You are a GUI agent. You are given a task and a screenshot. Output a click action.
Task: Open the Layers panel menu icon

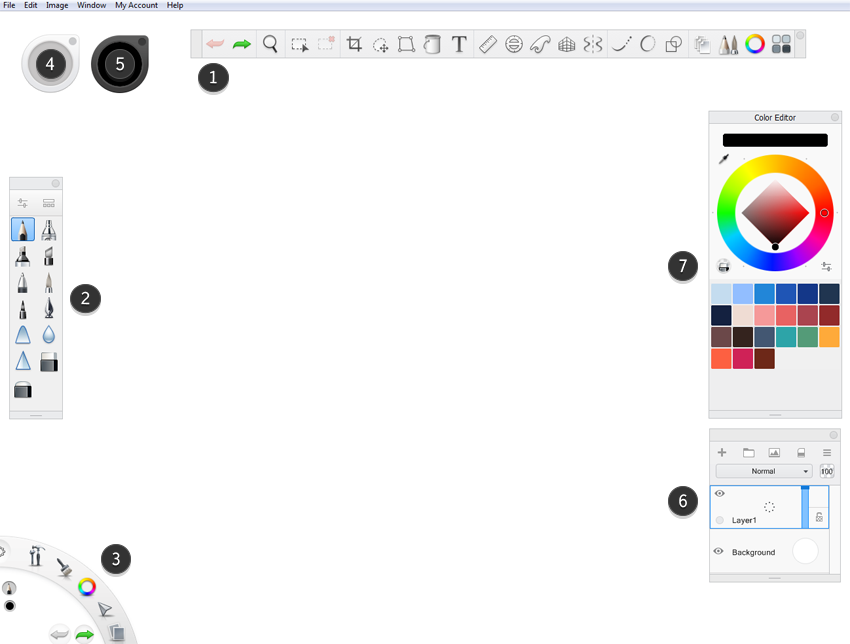826,452
